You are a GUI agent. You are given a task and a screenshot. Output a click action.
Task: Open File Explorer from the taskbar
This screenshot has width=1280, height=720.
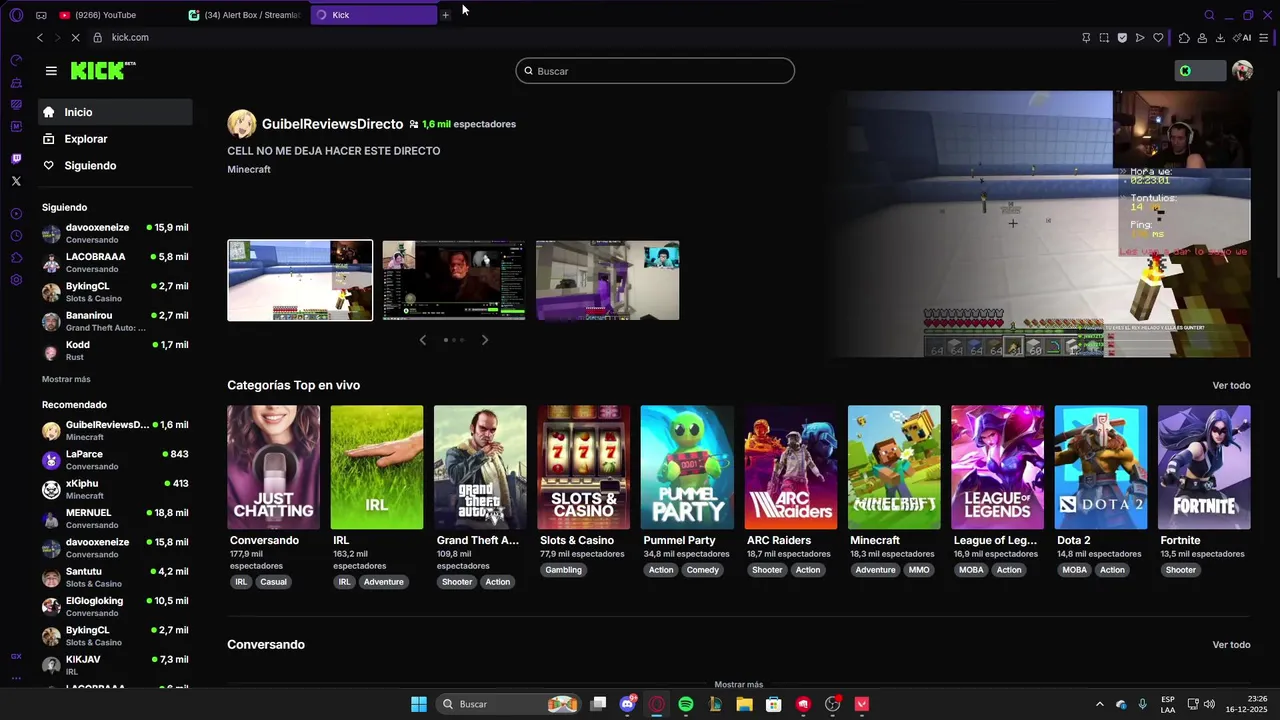744,704
